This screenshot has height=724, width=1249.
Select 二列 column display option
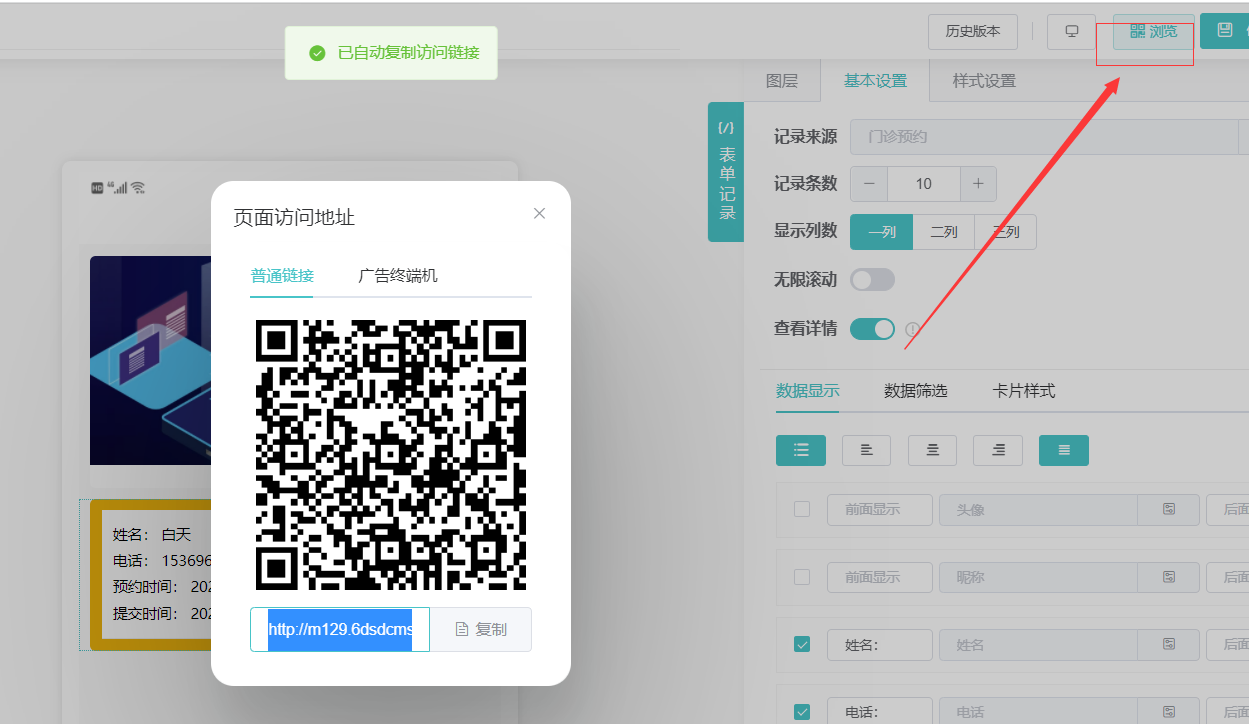(x=944, y=232)
